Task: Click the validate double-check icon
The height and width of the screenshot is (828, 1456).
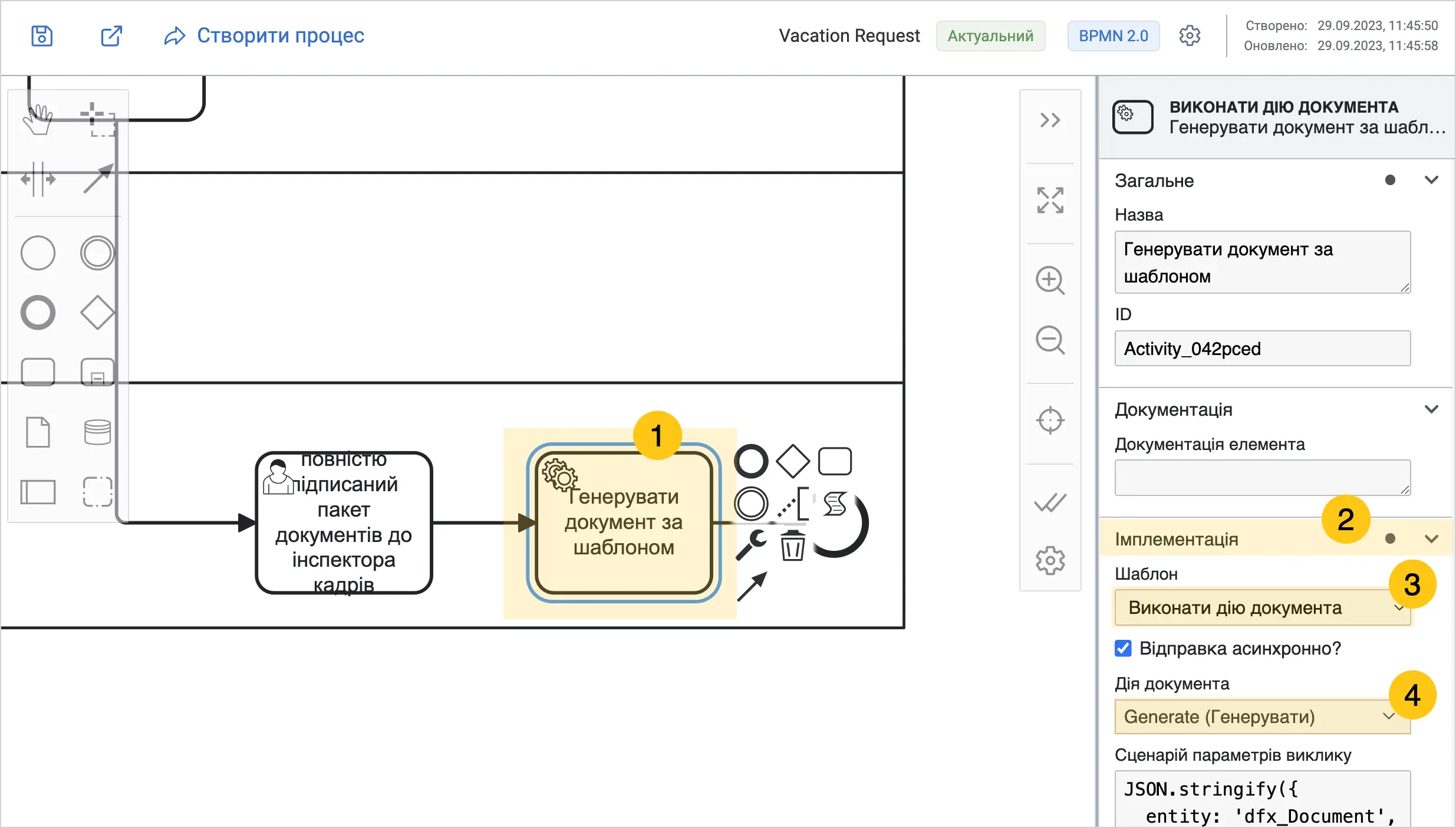Action: (1050, 502)
